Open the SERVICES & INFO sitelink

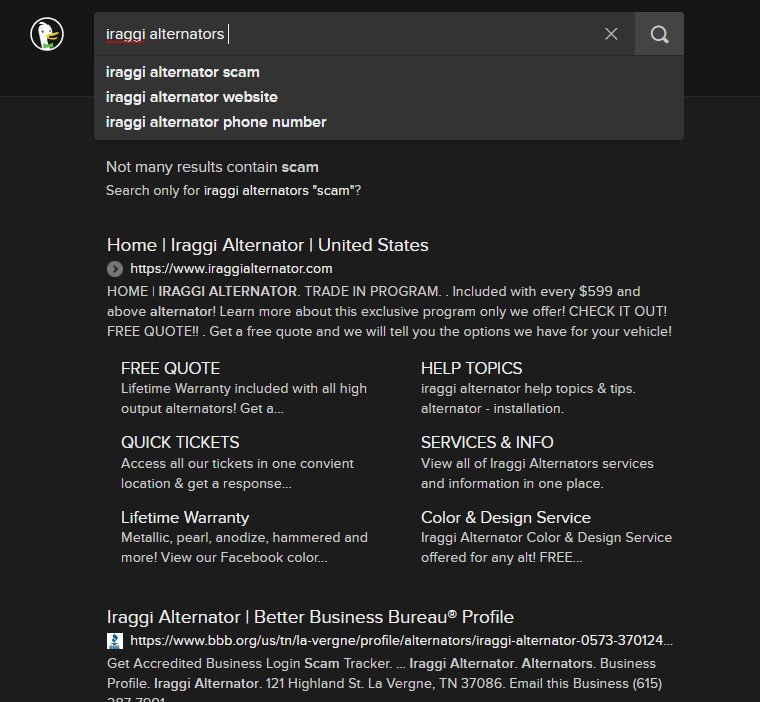[x=487, y=442]
